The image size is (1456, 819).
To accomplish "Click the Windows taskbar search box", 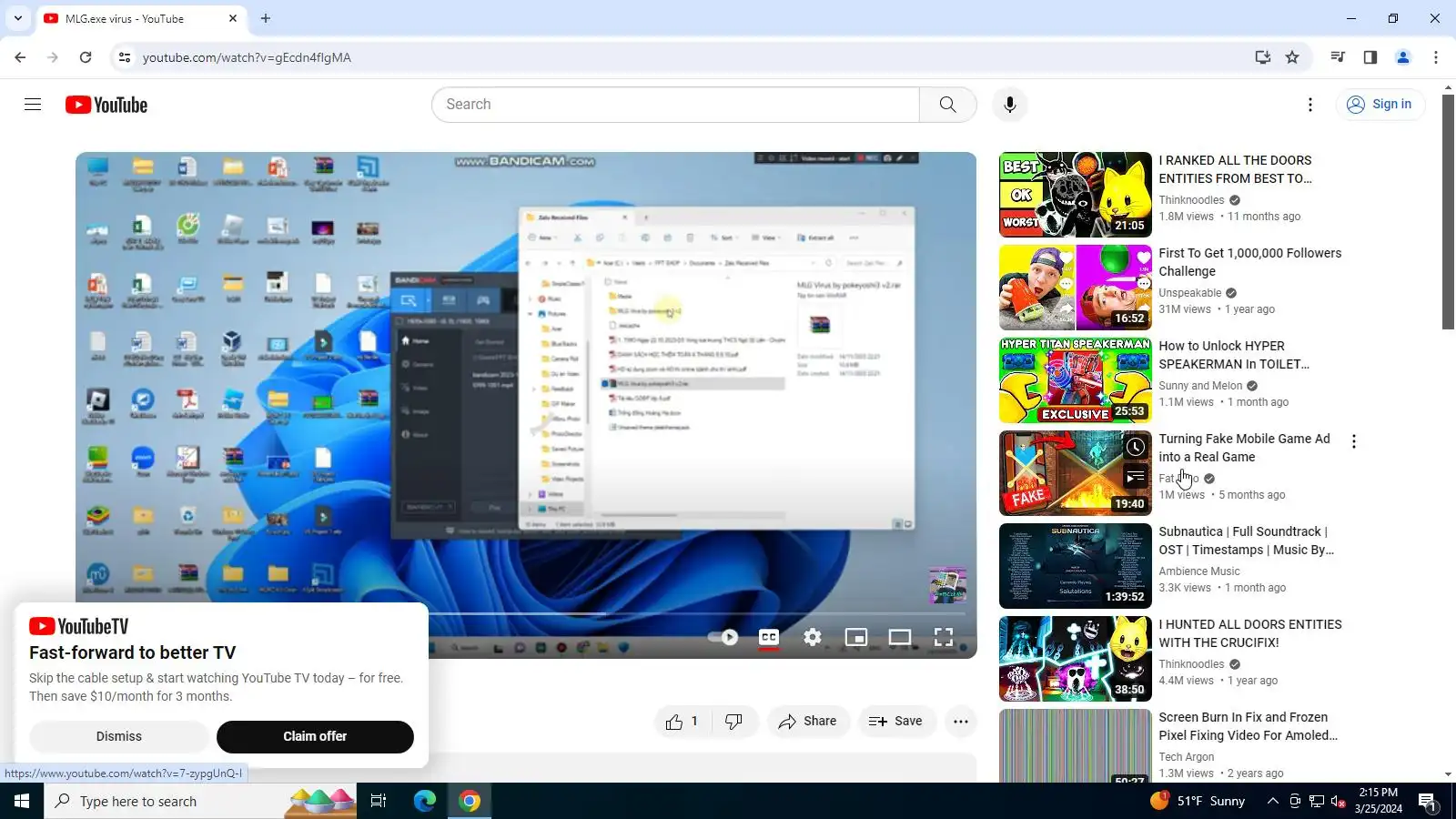I will pyautogui.click(x=200, y=801).
